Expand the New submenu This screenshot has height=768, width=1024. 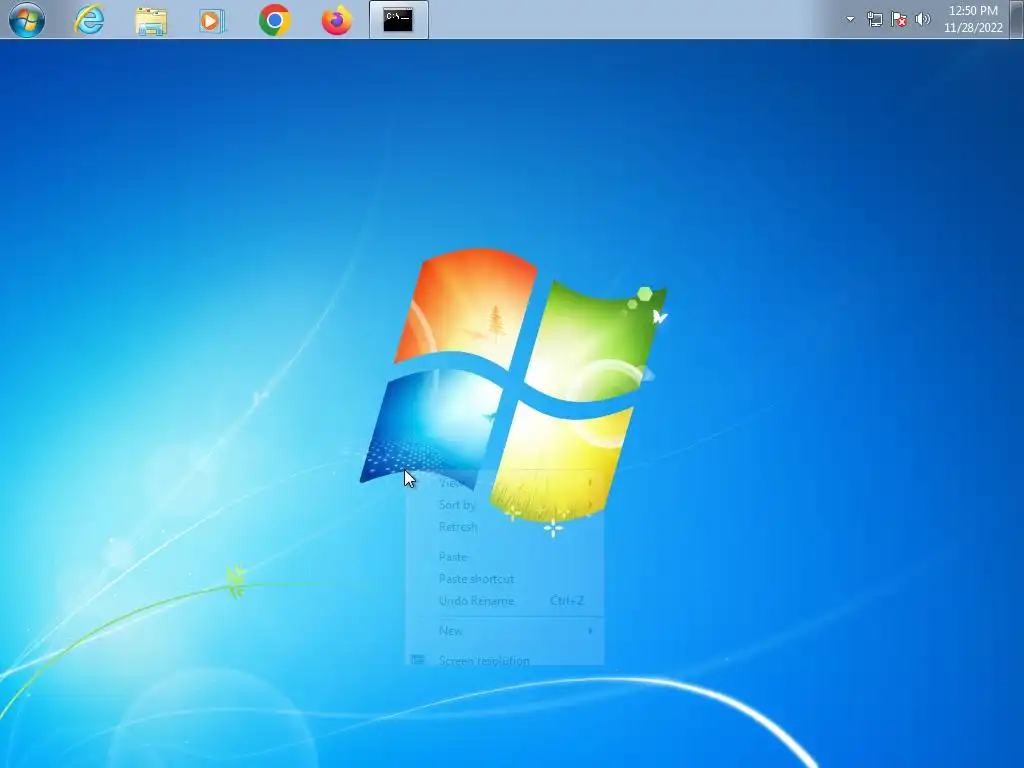point(504,631)
